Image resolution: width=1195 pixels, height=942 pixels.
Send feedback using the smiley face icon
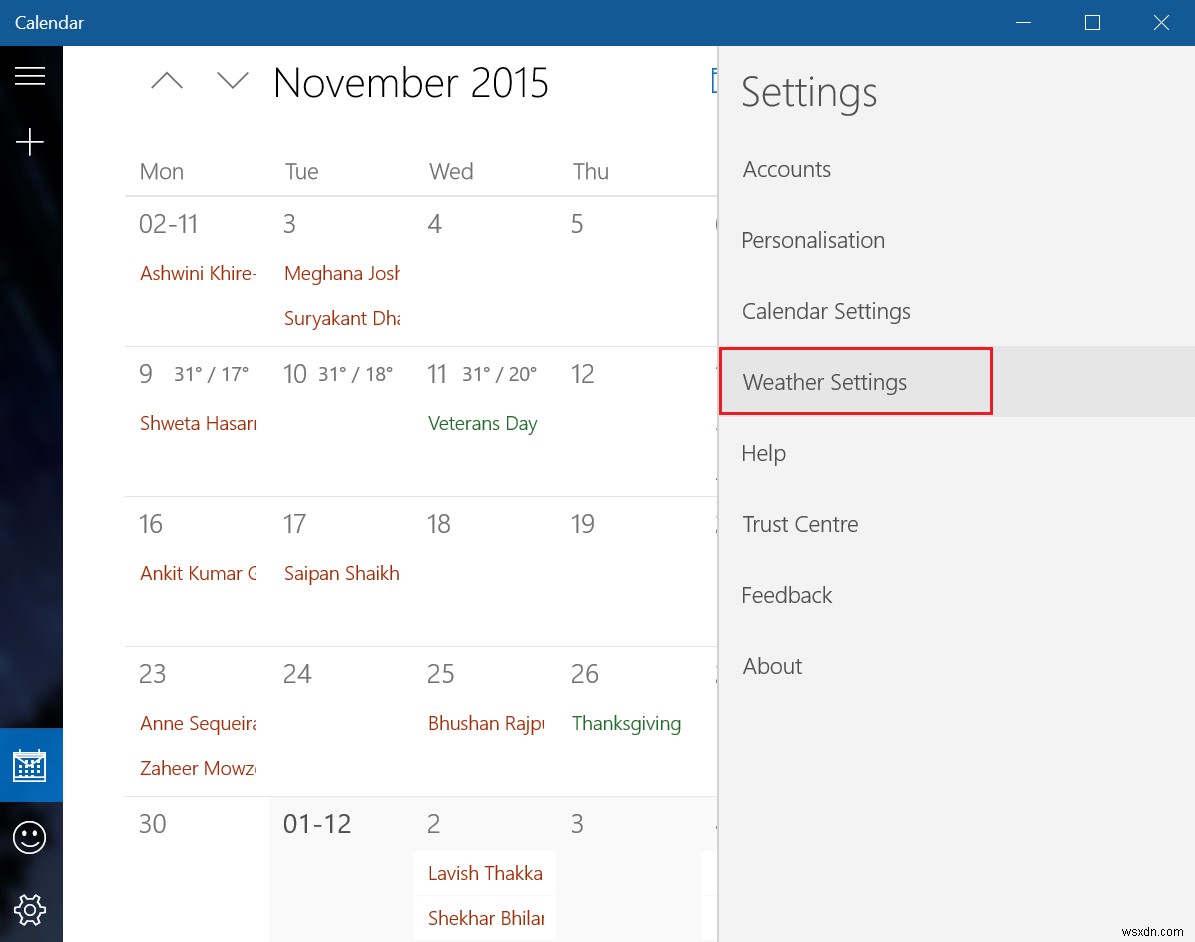(x=30, y=837)
